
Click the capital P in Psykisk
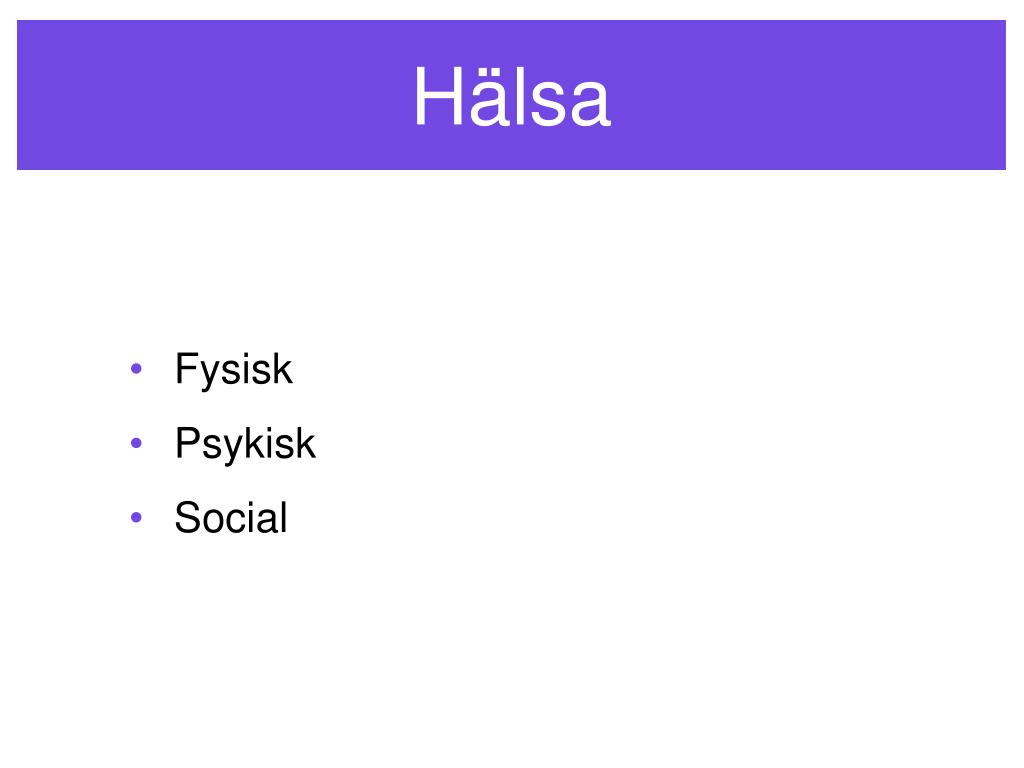[x=188, y=441]
